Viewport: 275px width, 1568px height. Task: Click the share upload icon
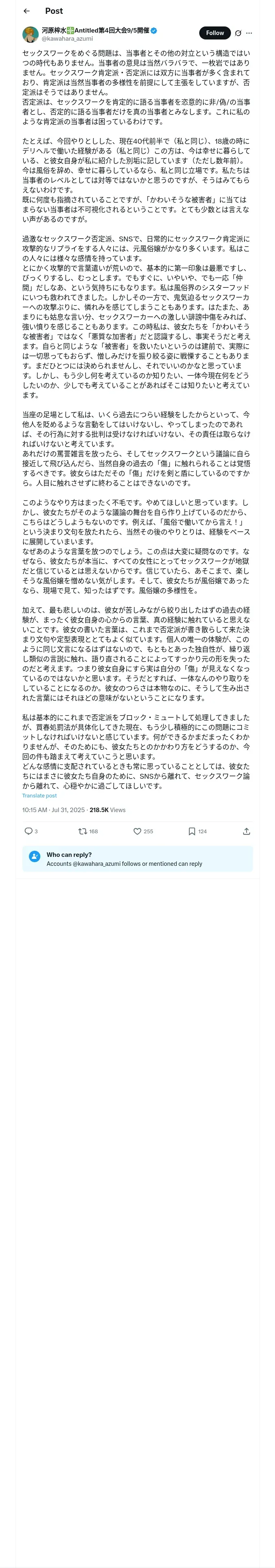(x=246, y=831)
